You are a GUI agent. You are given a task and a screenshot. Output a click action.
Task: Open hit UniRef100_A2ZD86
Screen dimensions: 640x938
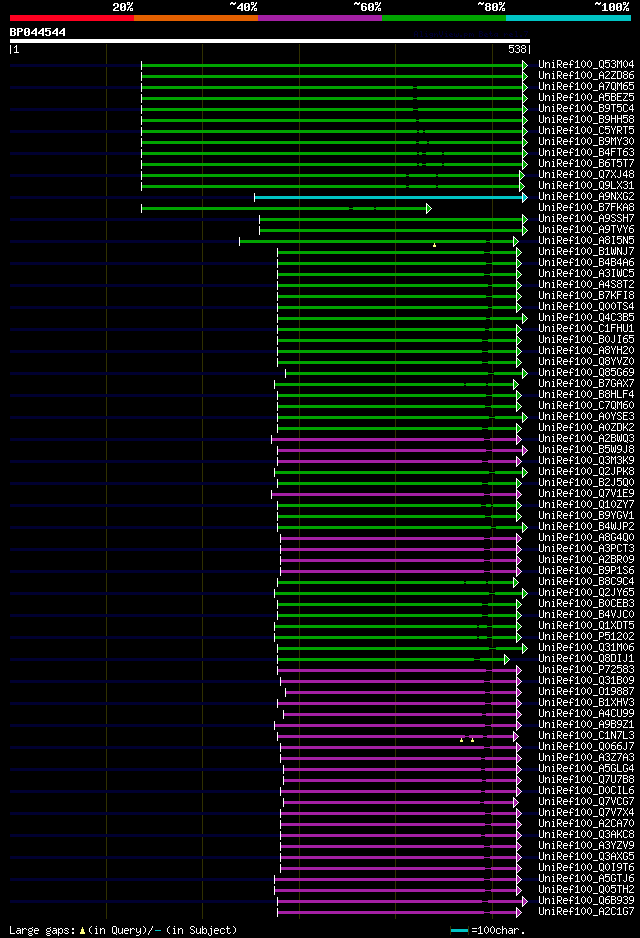[586, 75]
